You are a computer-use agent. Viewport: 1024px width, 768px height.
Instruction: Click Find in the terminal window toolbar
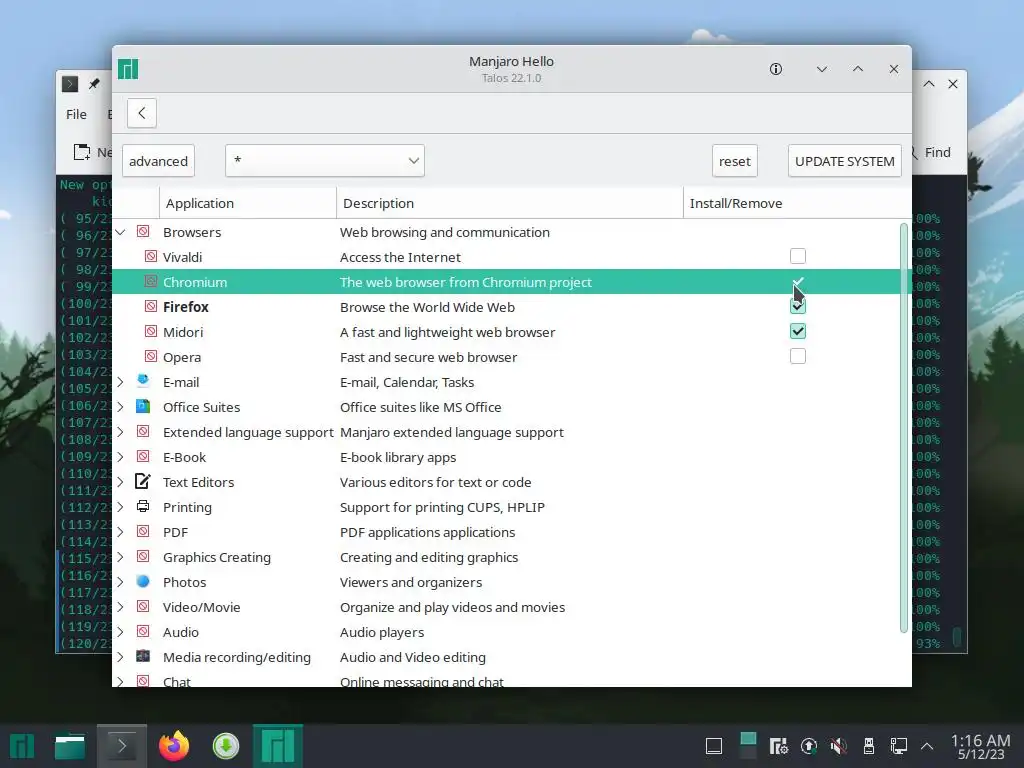click(931, 152)
